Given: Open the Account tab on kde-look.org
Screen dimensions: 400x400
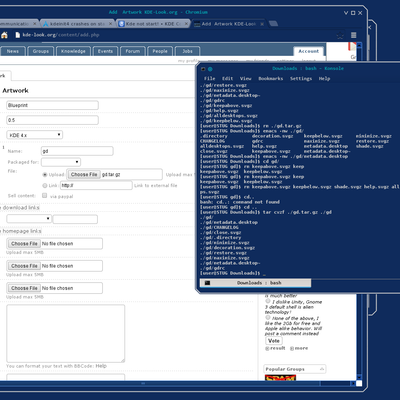Looking at the screenshot, I should [309, 51].
